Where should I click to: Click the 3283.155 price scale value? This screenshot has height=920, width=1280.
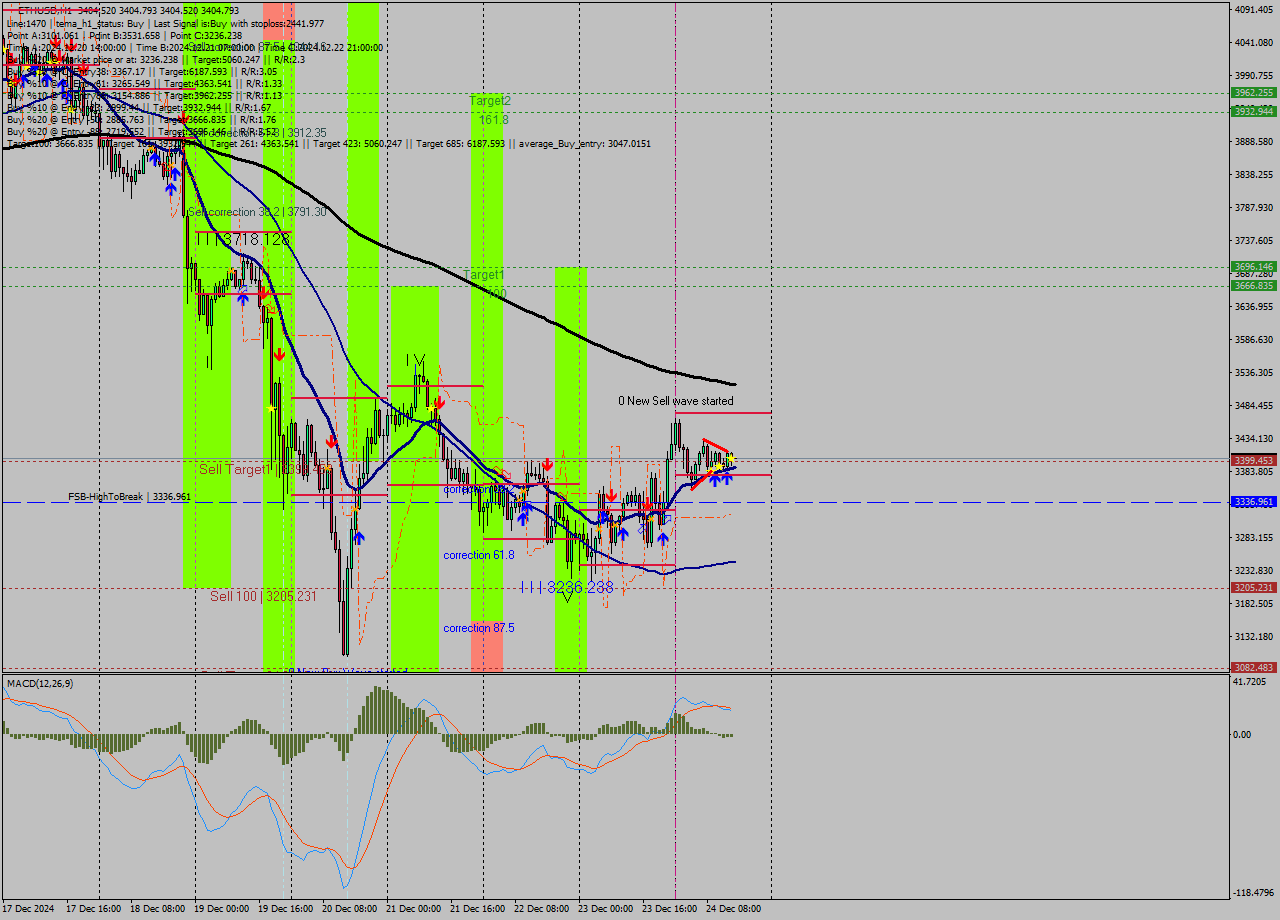[1254, 538]
